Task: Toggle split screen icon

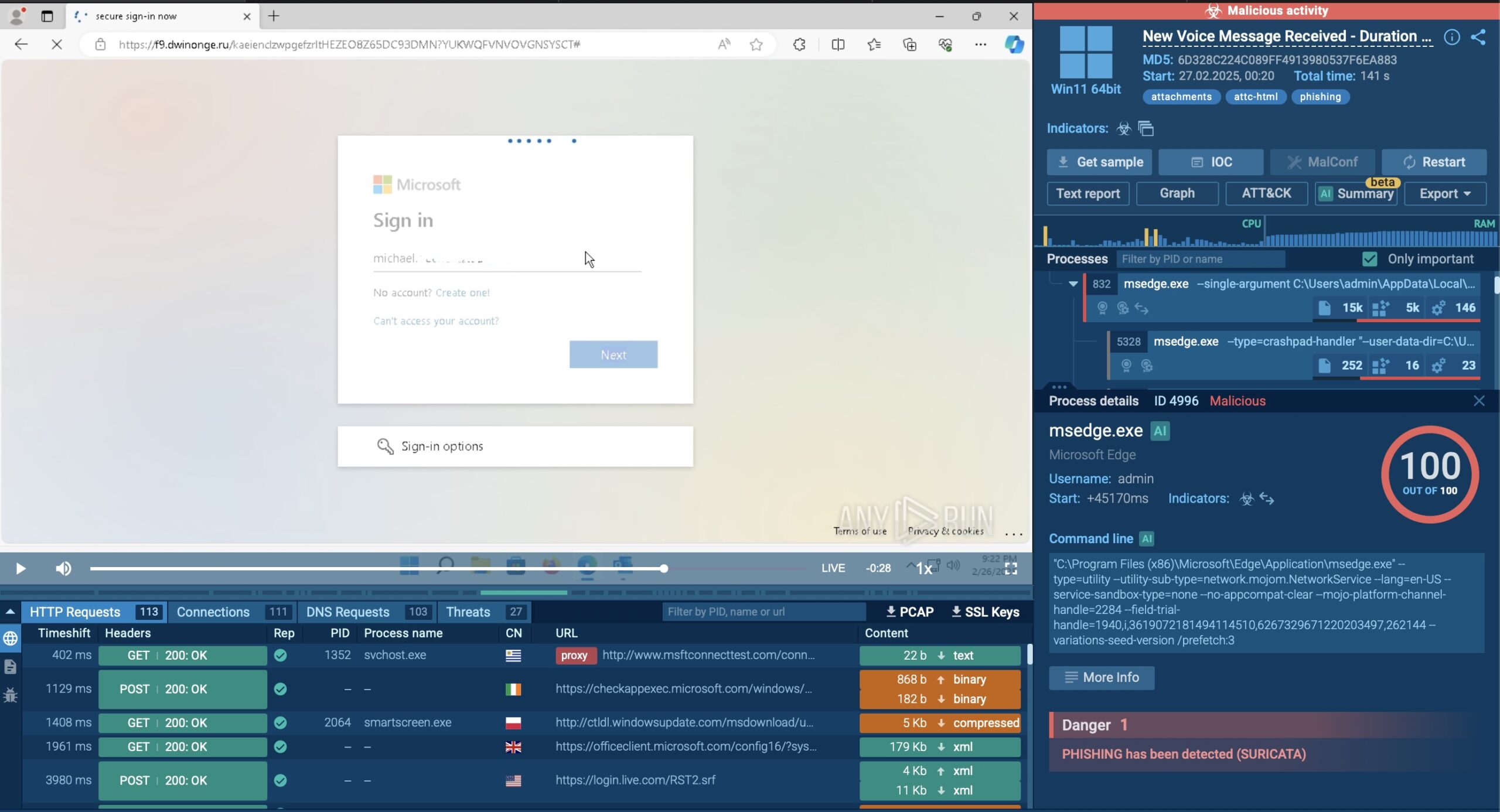Action: [838, 45]
